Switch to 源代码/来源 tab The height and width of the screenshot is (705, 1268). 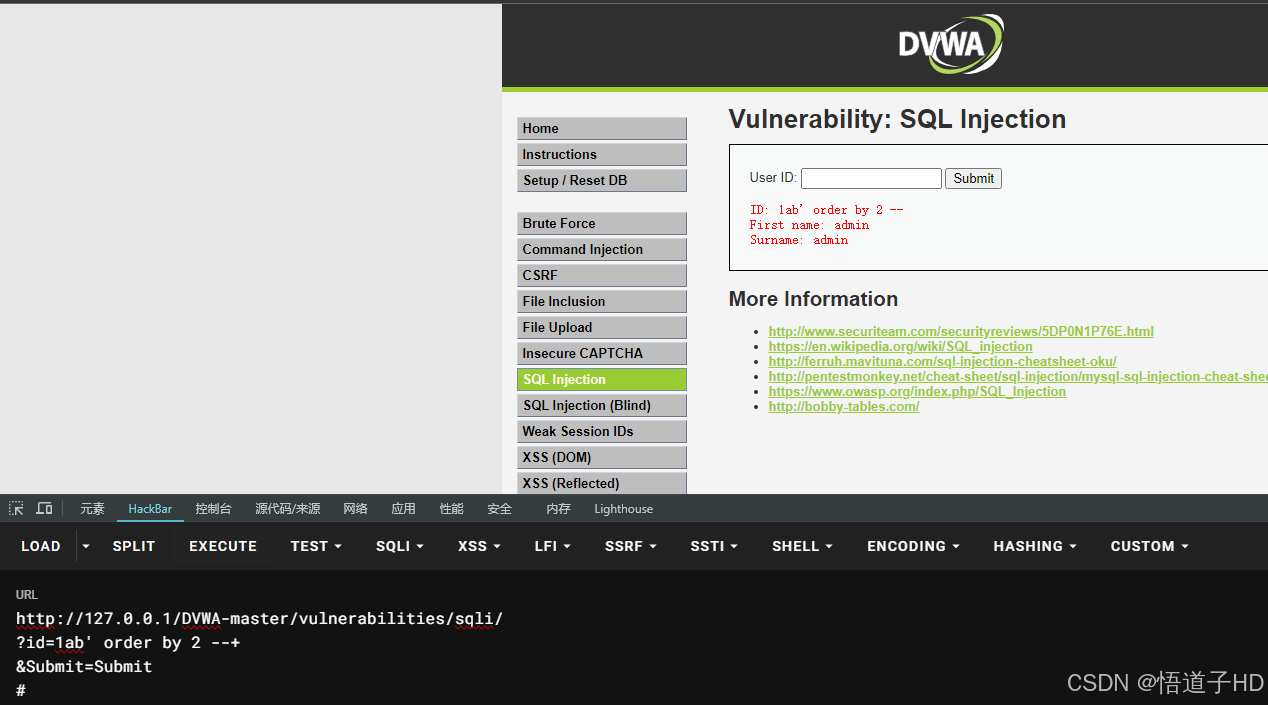288,509
